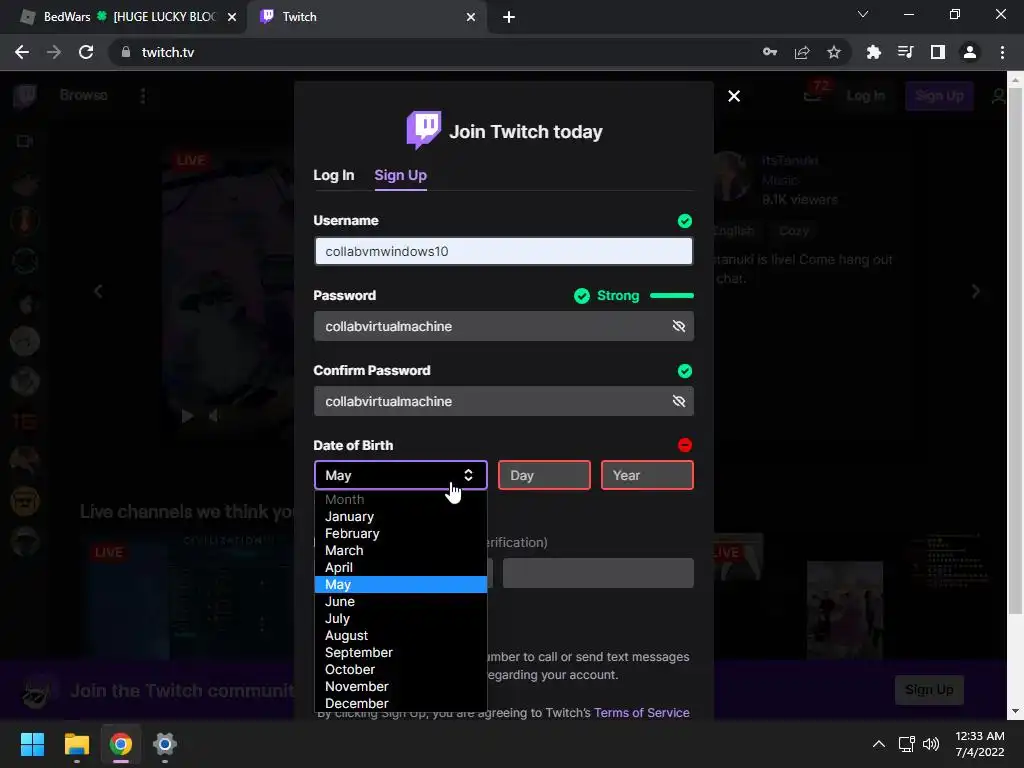
Task: Open the Twitch nav three-dot more menu
Action: [143, 96]
